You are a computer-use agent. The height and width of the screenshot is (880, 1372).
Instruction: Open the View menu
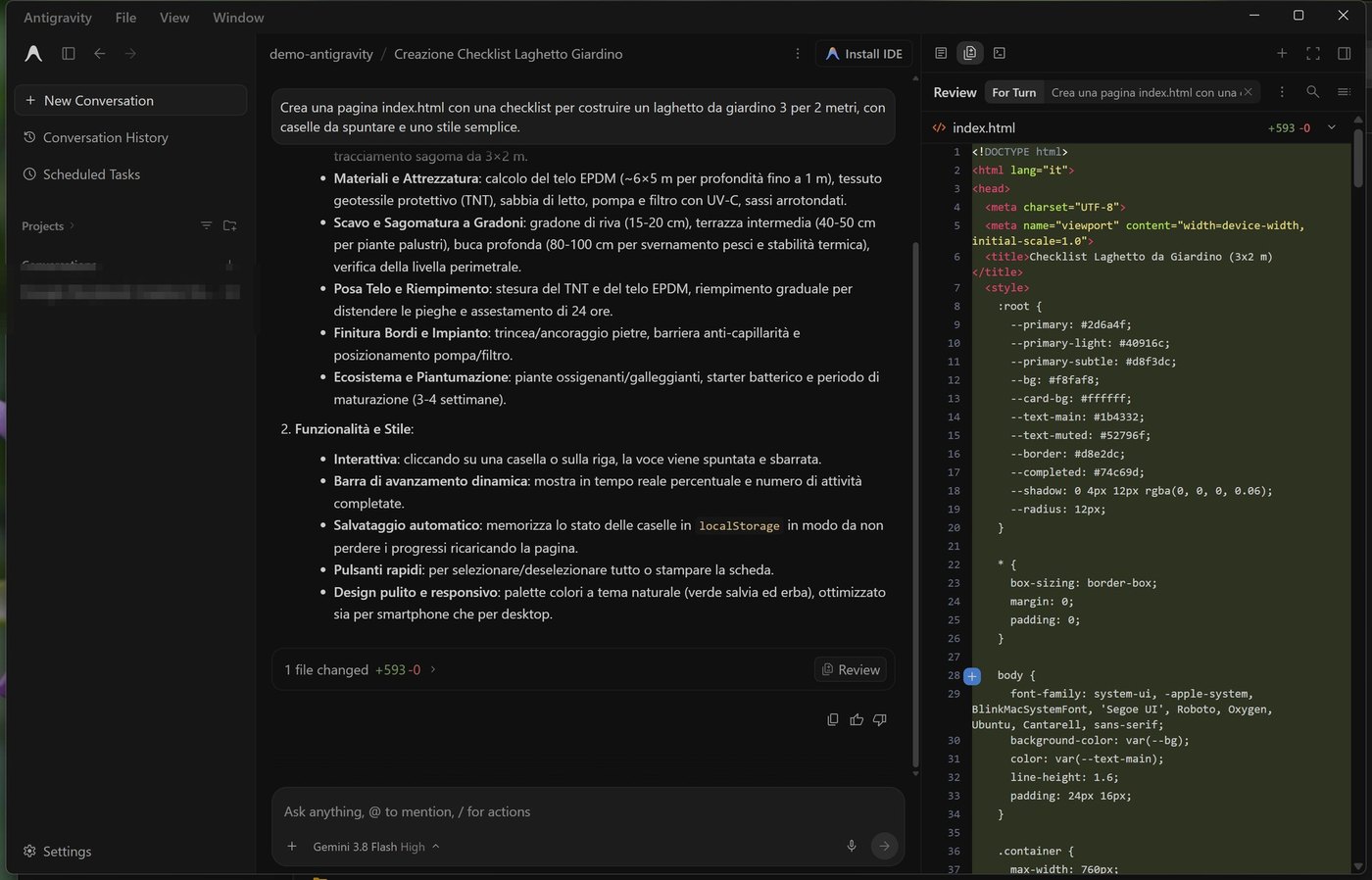[x=174, y=18]
